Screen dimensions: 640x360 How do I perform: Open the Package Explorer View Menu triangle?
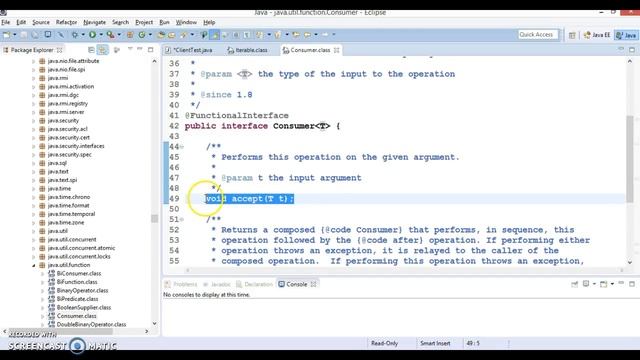[130, 49]
